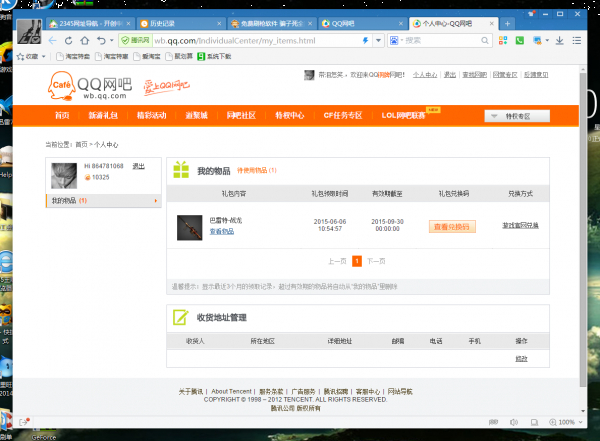This screenshot has height=441, width=600.
Task: Open the 反馈意见 header link
Action: (536, 75)
